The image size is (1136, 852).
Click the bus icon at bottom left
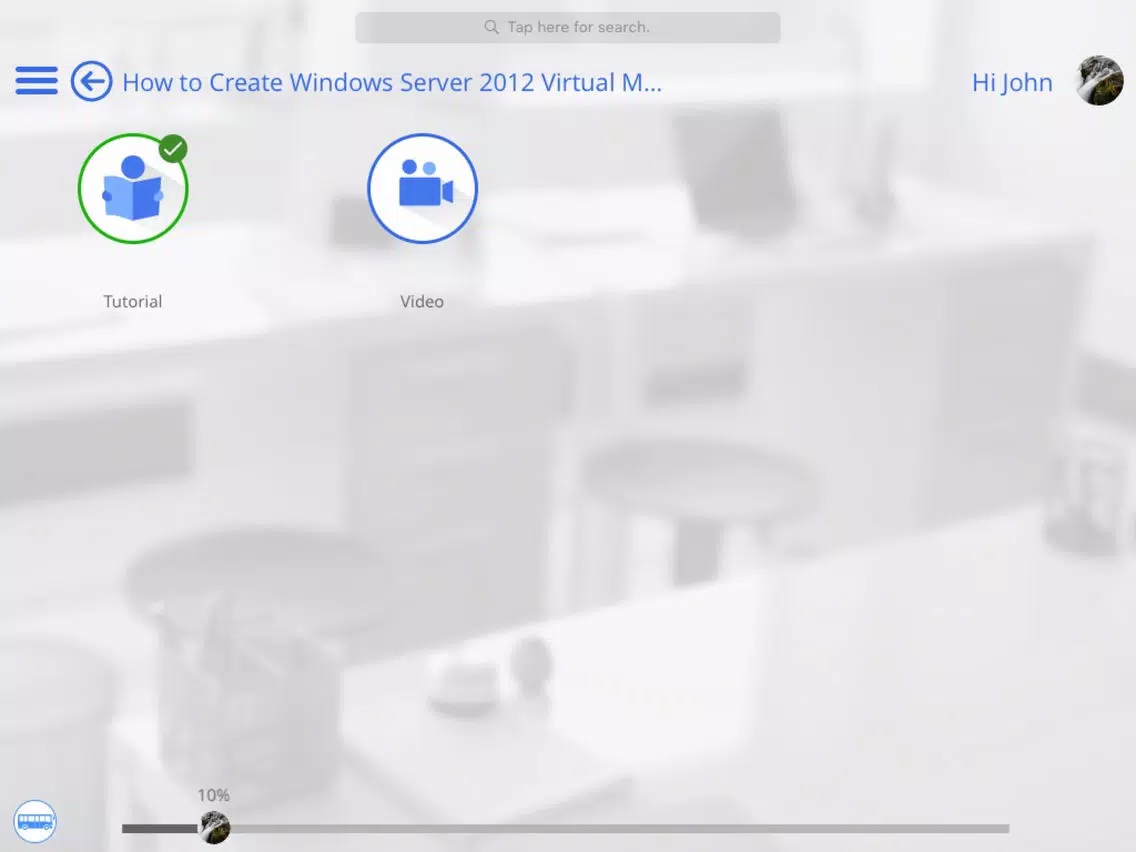pyautogui.click(x=35, y=822)
